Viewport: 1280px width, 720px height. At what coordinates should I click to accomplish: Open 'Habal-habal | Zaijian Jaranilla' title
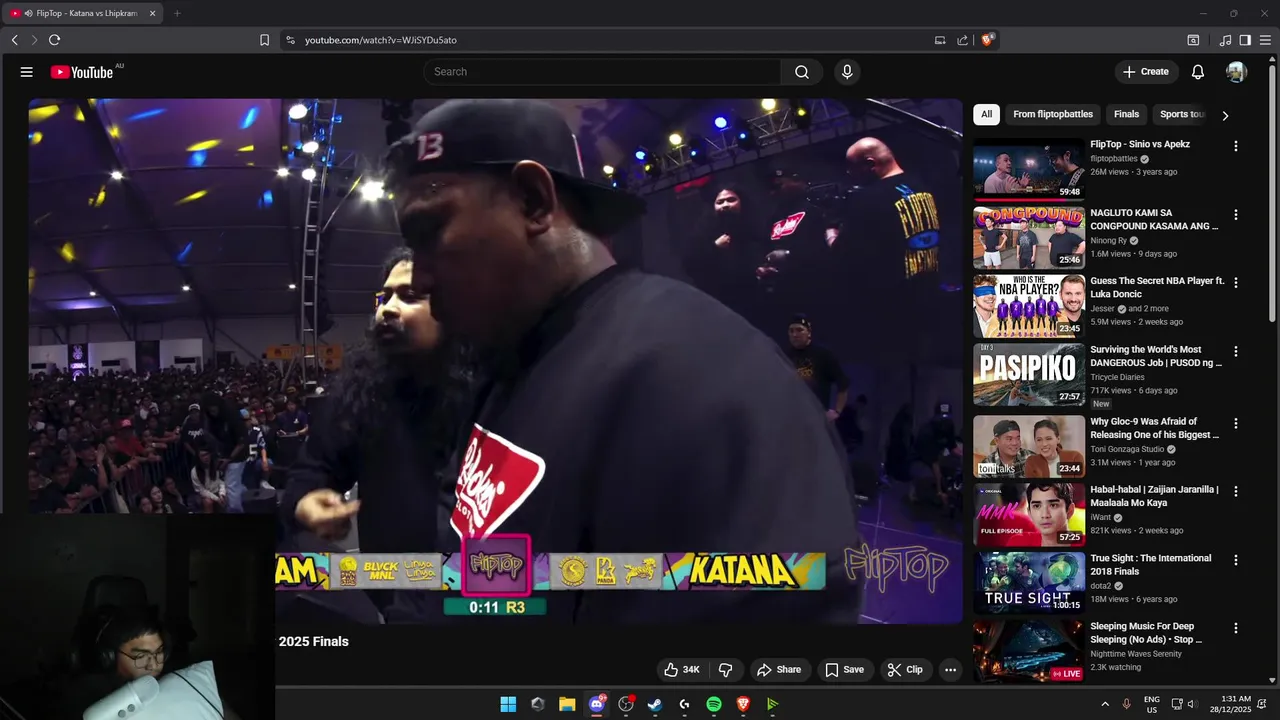coord(1154,496)
